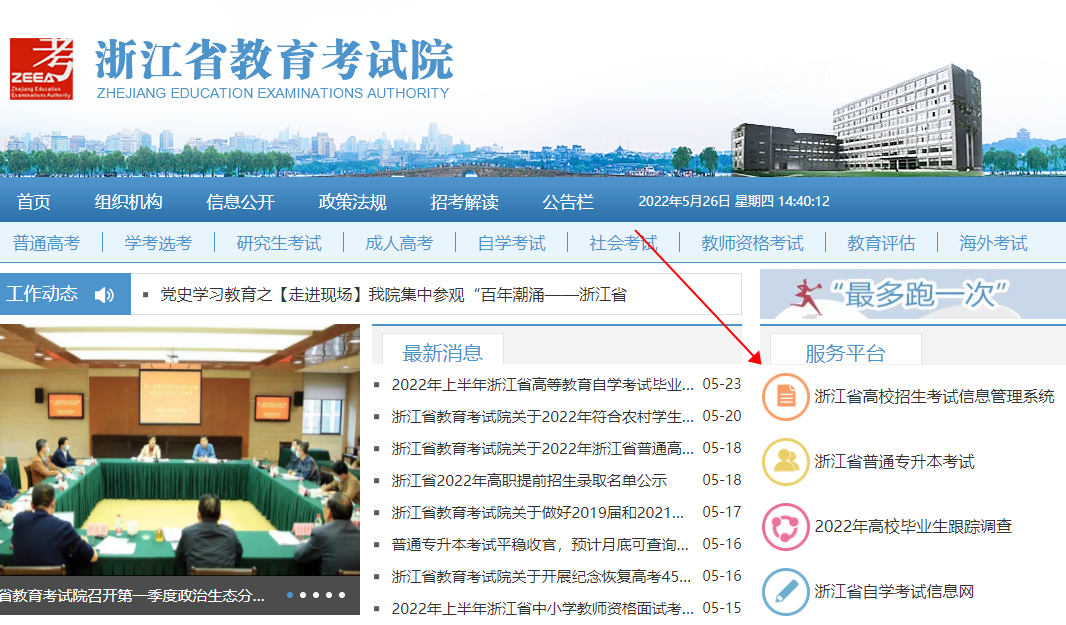Open 浙江省高校招生考试信息管理系统 link
Image resolution: width=1066 pixels, height=625 pixels.
coord(934,396)
